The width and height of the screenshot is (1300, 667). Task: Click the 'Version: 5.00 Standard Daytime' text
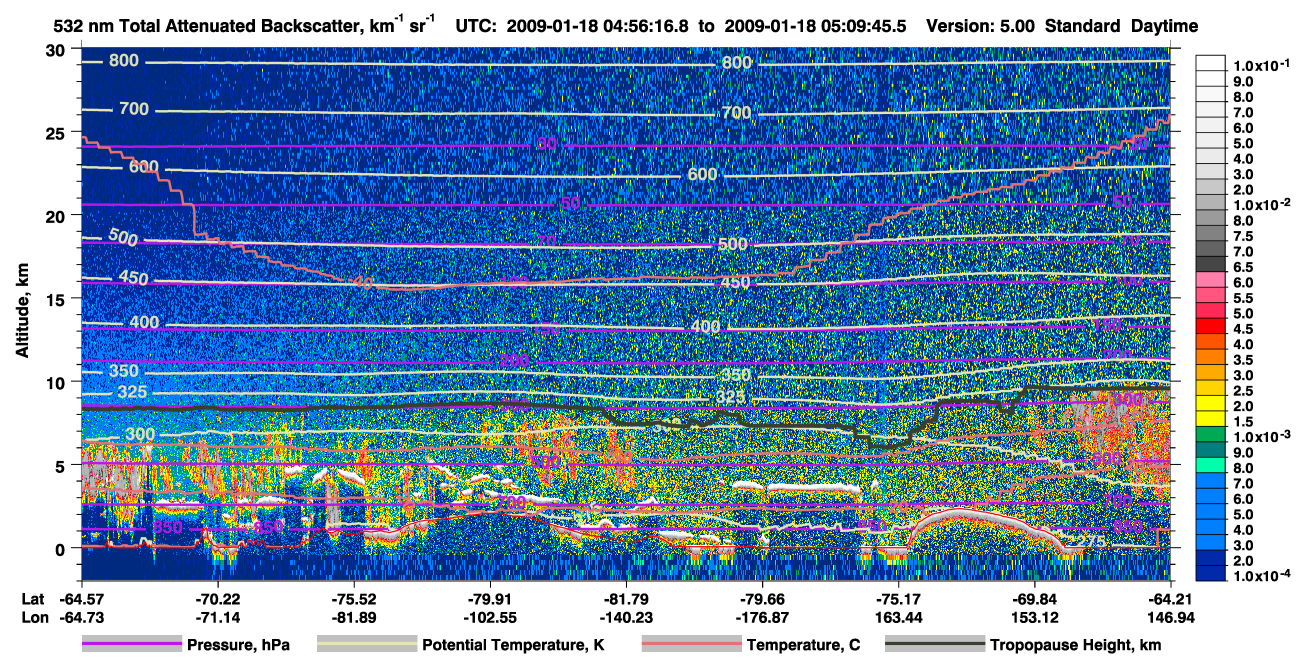pos(1061,26)
